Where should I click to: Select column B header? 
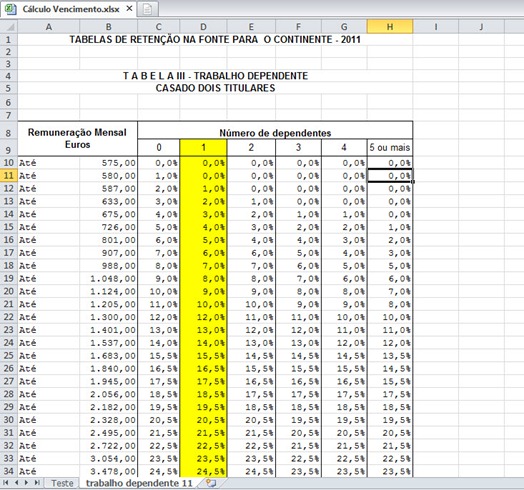pyautogui.click(x=109, y=27)
